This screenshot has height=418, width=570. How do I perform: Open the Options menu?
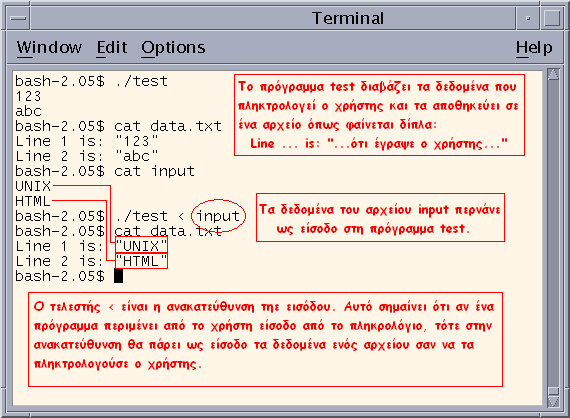tap(173, 48)
